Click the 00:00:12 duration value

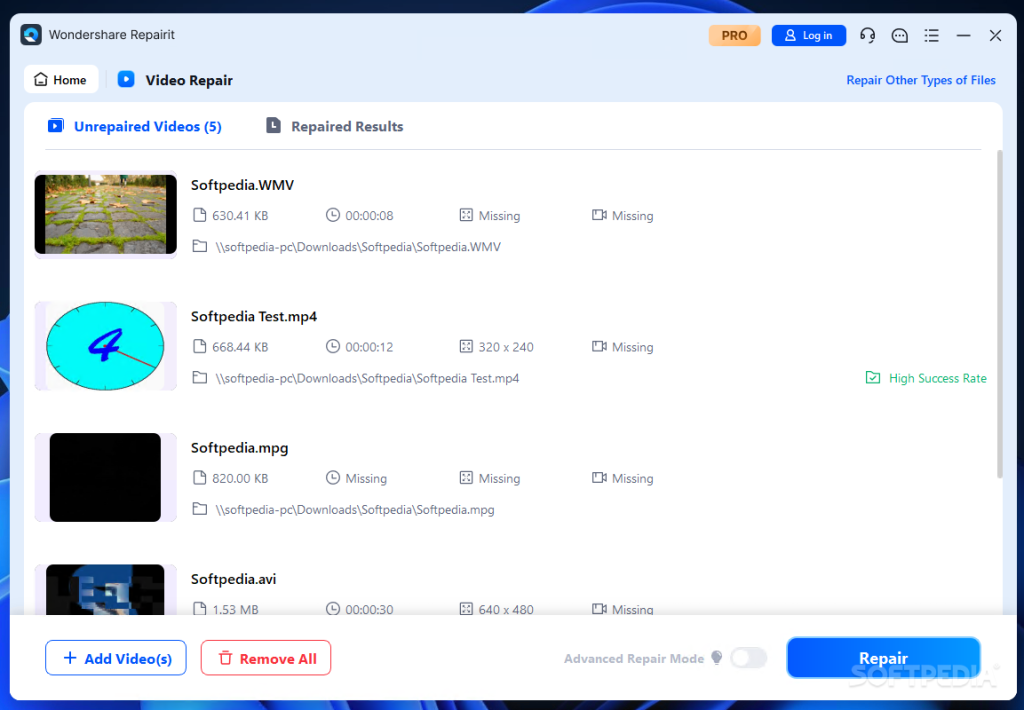[370, 347]
